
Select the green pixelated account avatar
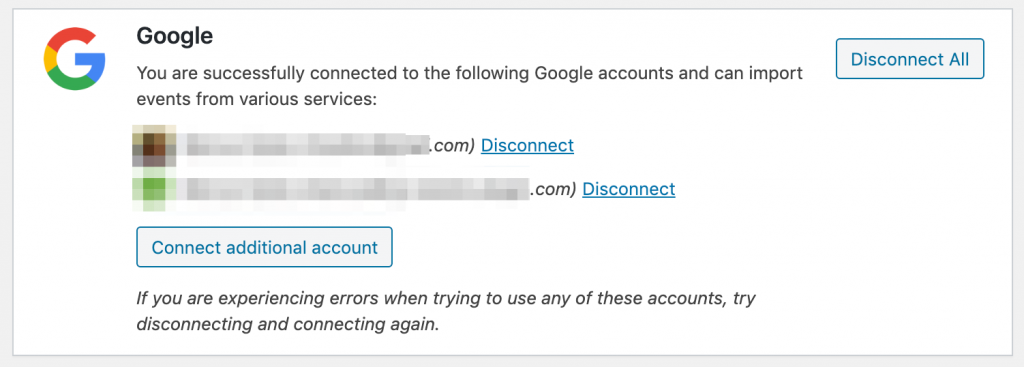click(155, 190)
